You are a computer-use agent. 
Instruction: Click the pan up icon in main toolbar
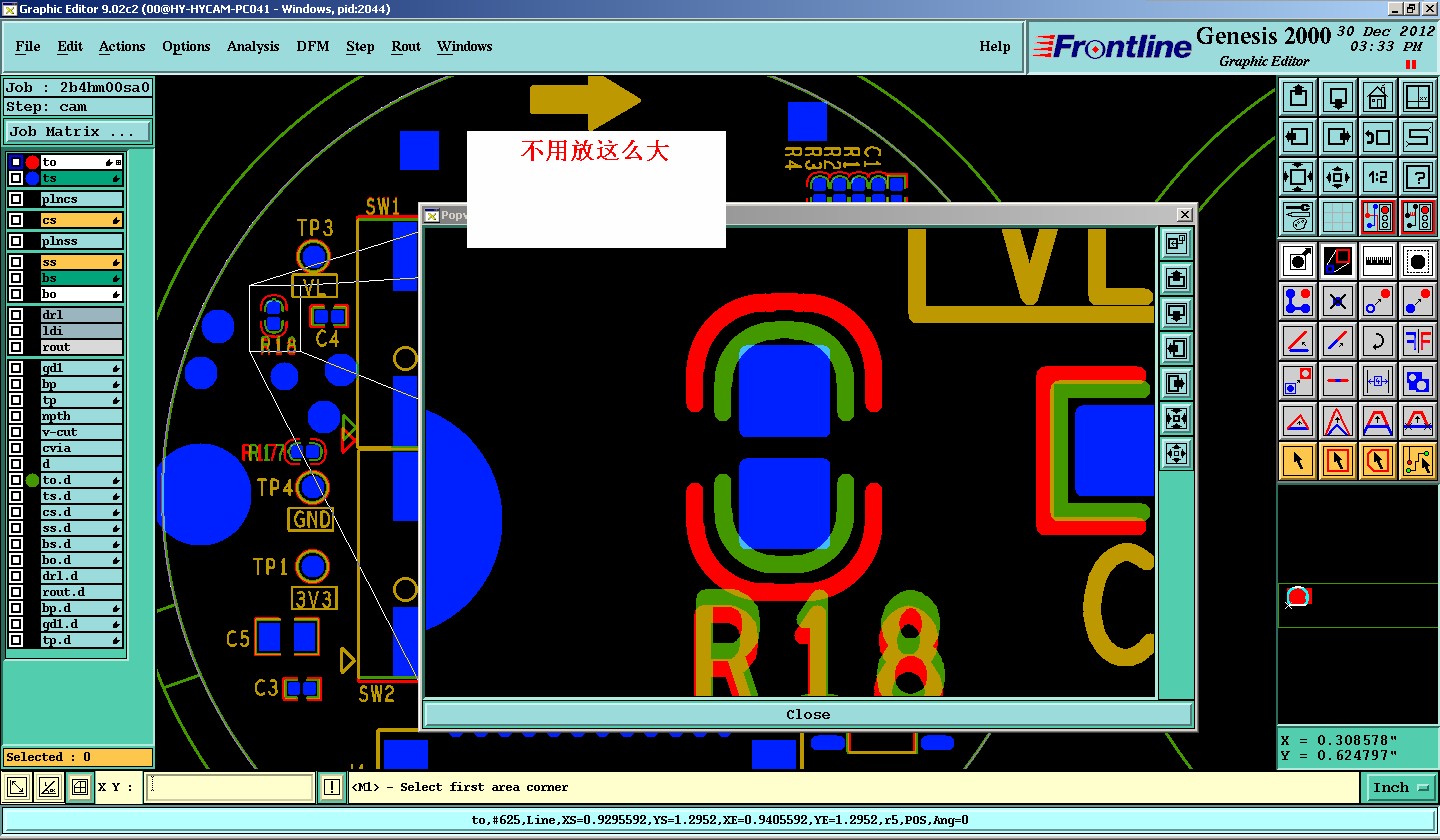pos(1298,97)
